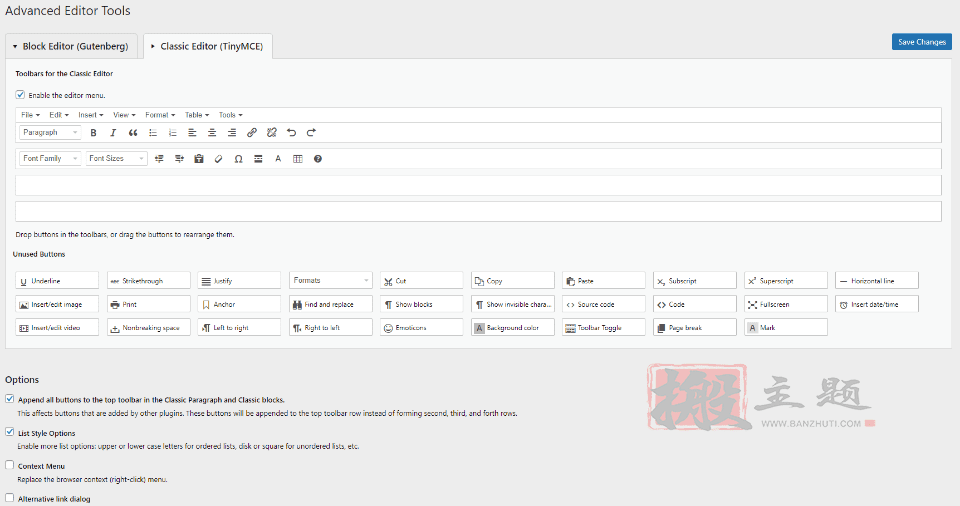Image resolution: width=960 pixels, height=506 pixels.
Task: Select the Underline unused button
Action: pyautogui.click(x=57, y=281)
